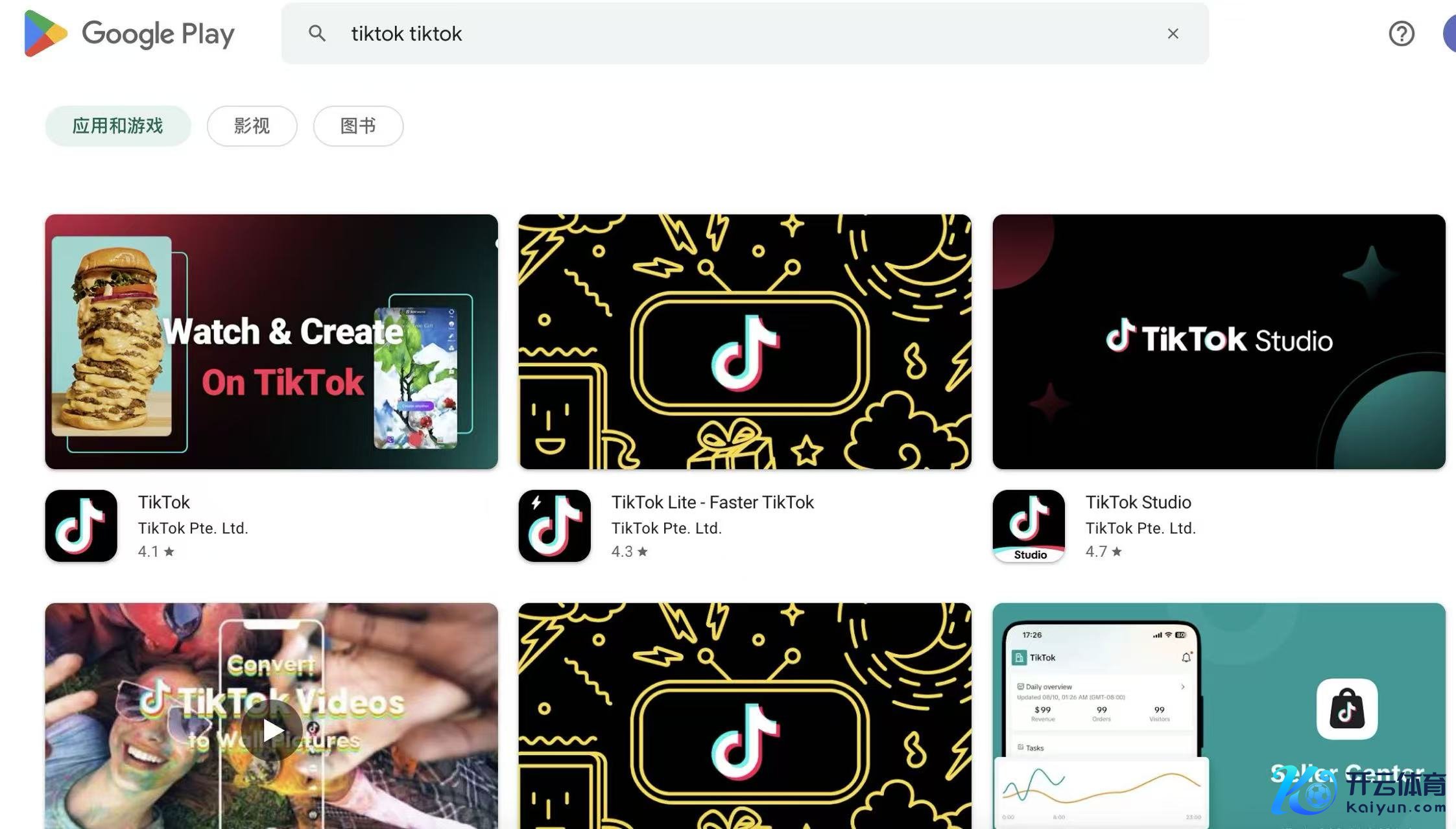This screenshot has height=829, width=1456.
Task: Open TikTok Lite - Faster TikTok link
Action: pyautogui.click(x=713, y=502)
